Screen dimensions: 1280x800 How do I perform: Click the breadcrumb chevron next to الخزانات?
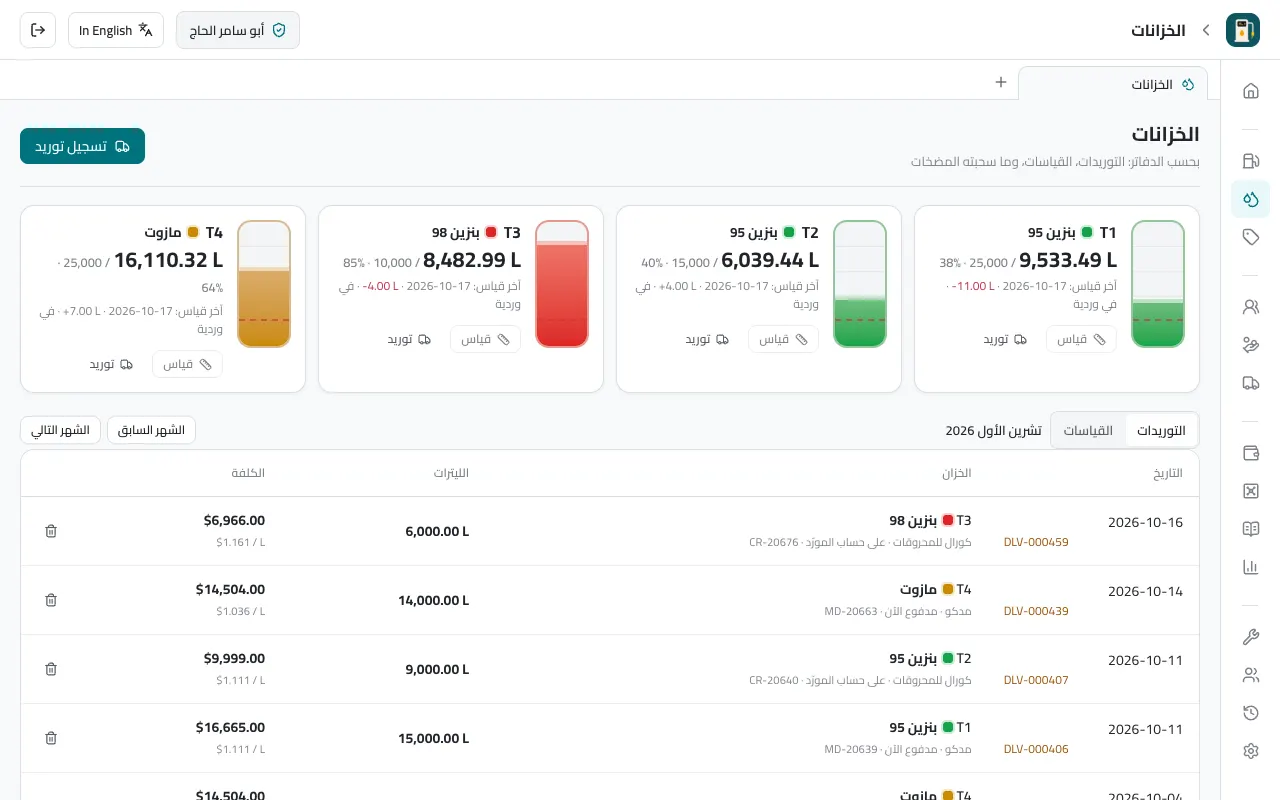(1206, 30)
